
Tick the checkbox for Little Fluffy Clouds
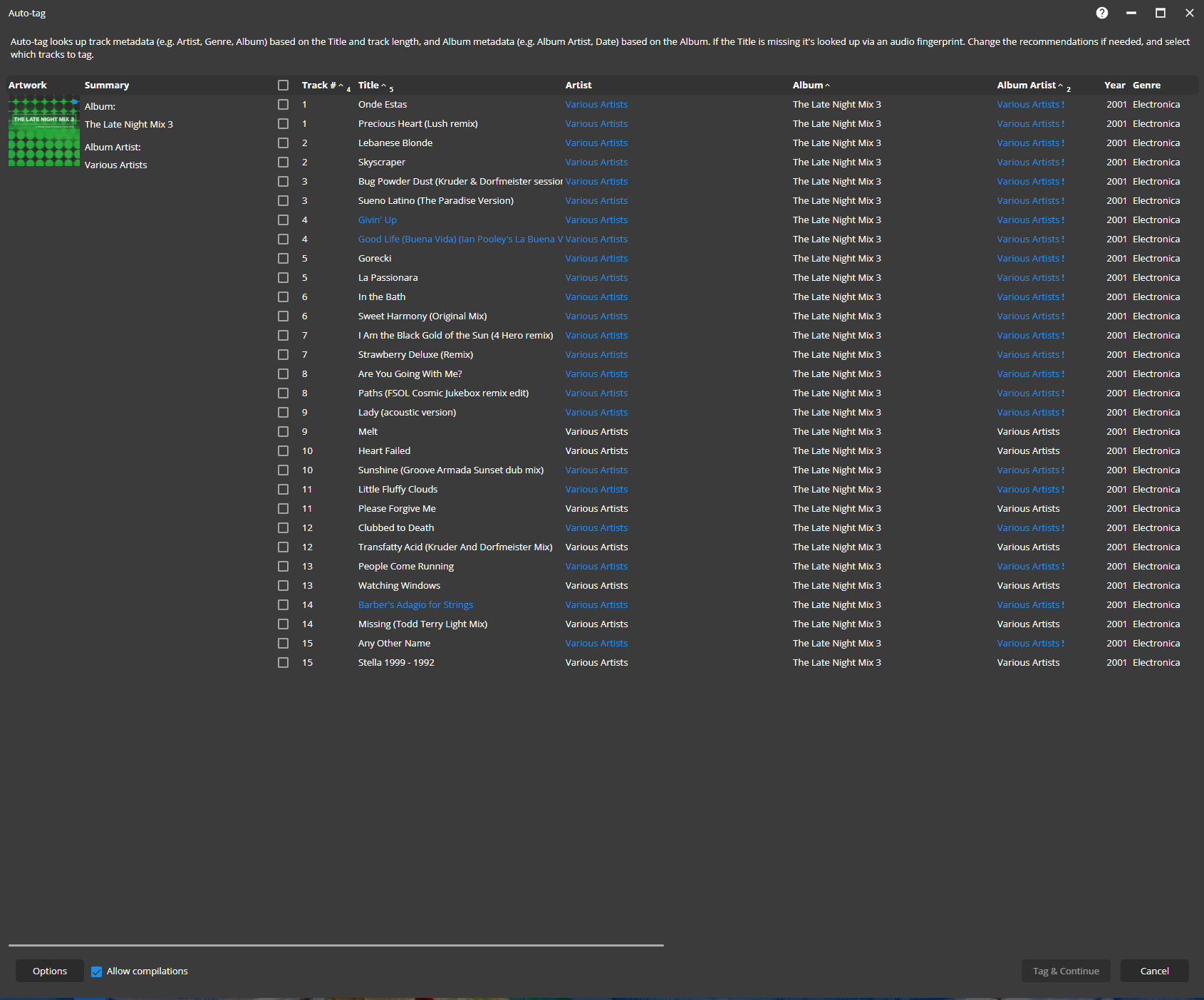283,490
